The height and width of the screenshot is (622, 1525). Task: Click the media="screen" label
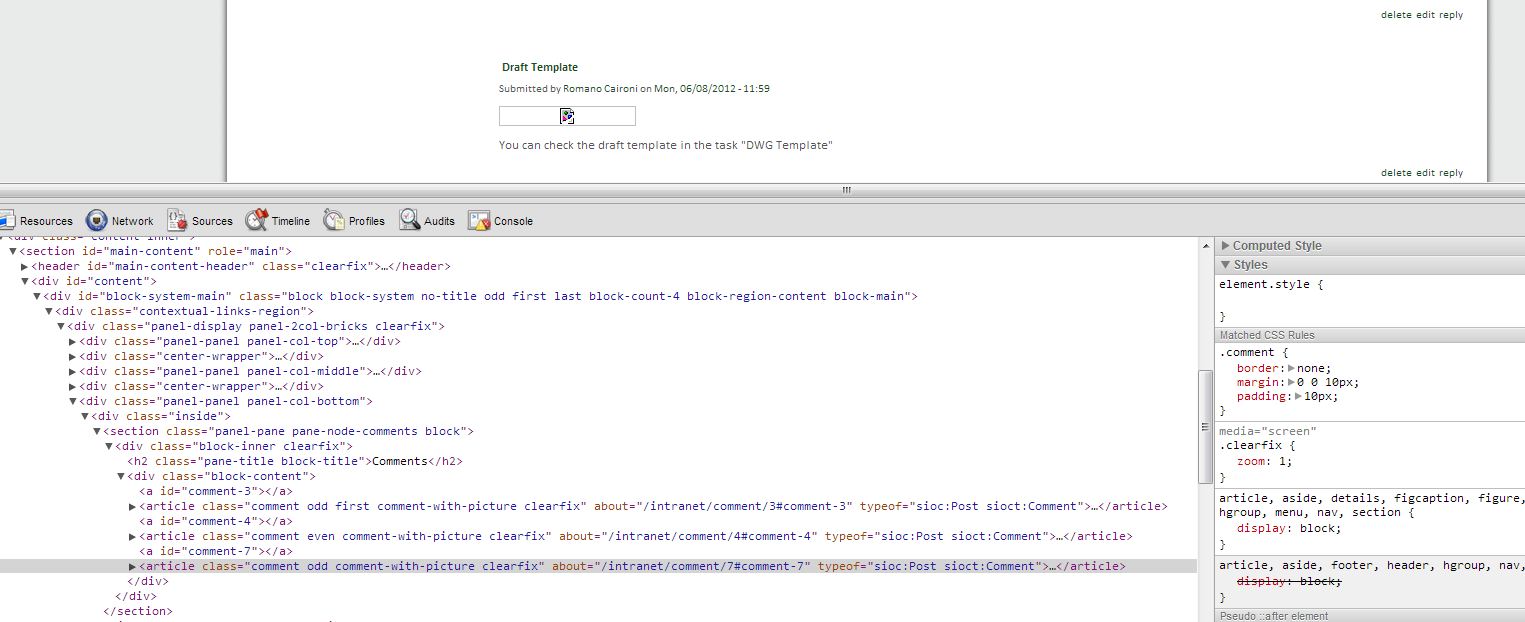pos(1268,431)
